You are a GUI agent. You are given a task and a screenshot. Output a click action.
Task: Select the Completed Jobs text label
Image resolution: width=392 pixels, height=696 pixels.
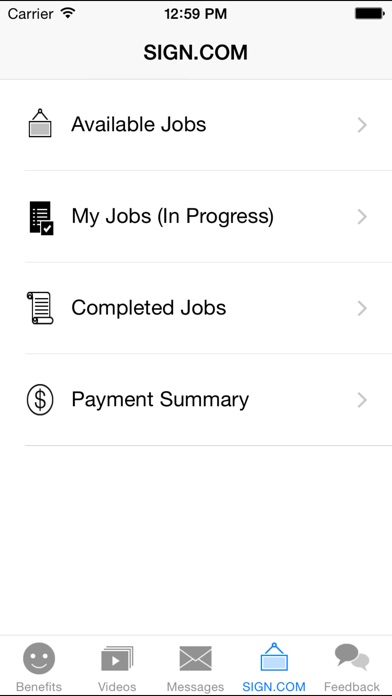[x=149, y=308]
